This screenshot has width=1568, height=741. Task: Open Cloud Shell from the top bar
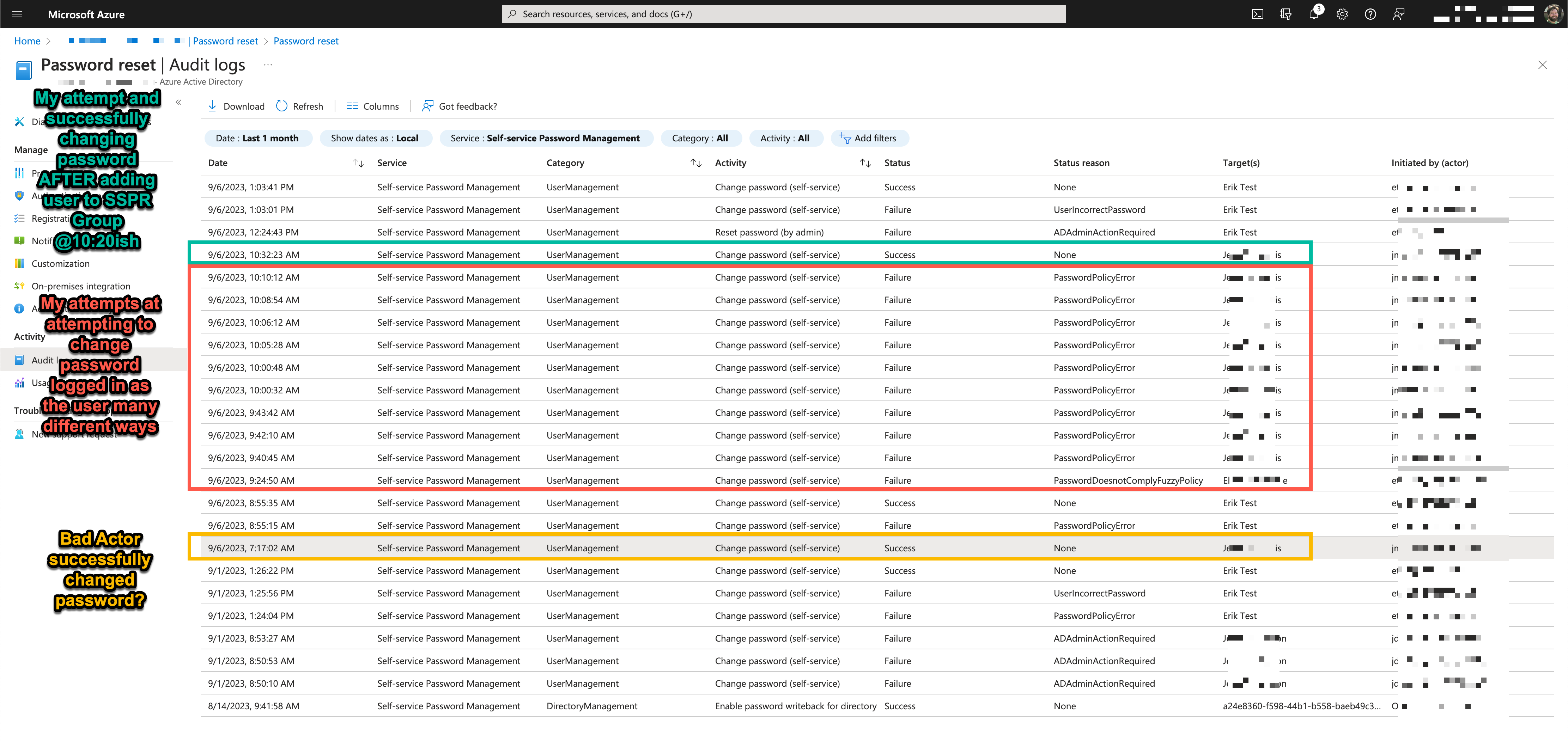1258,14
